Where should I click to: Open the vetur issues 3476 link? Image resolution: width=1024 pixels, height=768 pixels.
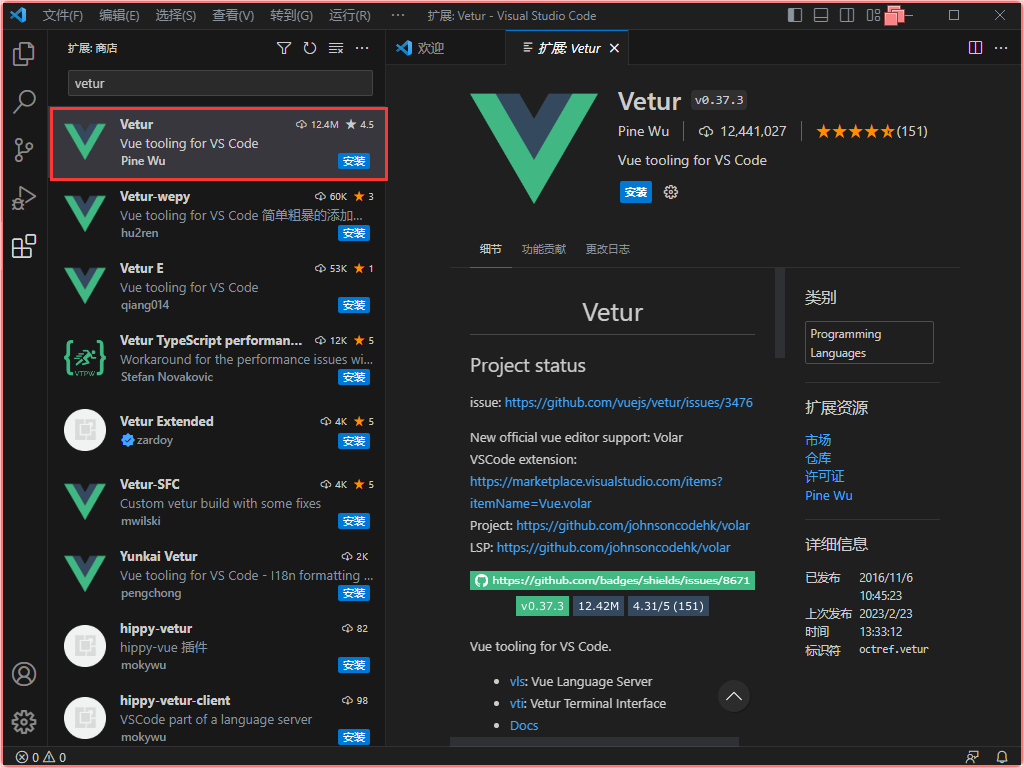pyautogui.click(x=628, y=403)
